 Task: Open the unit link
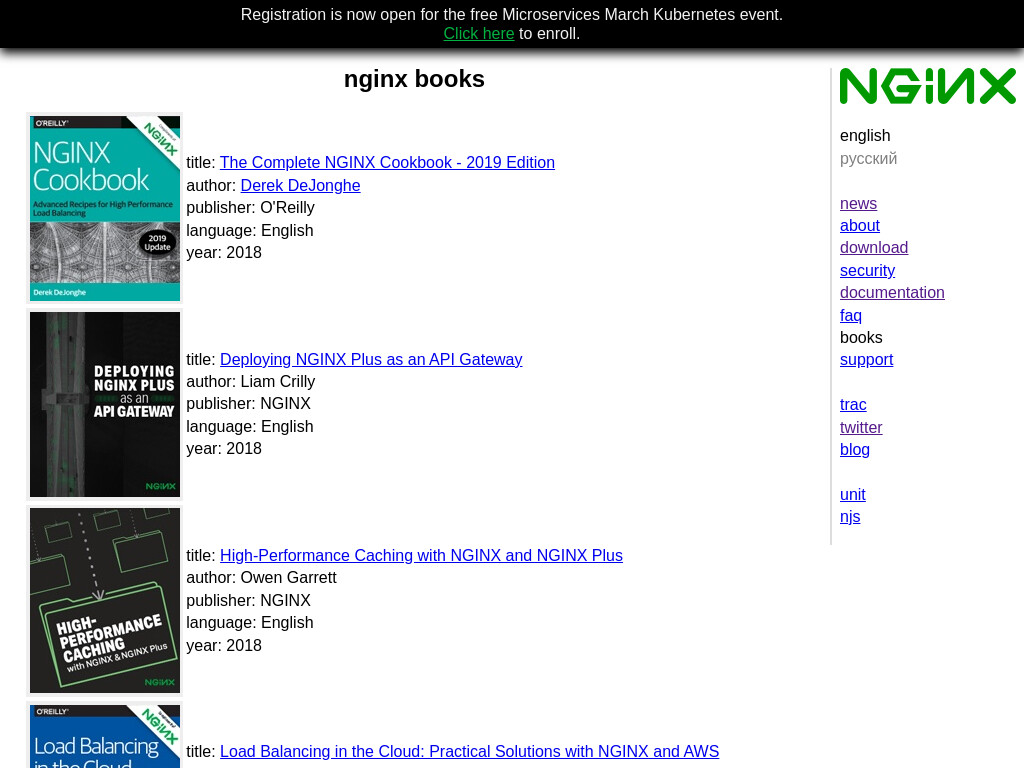coord(852,494)
